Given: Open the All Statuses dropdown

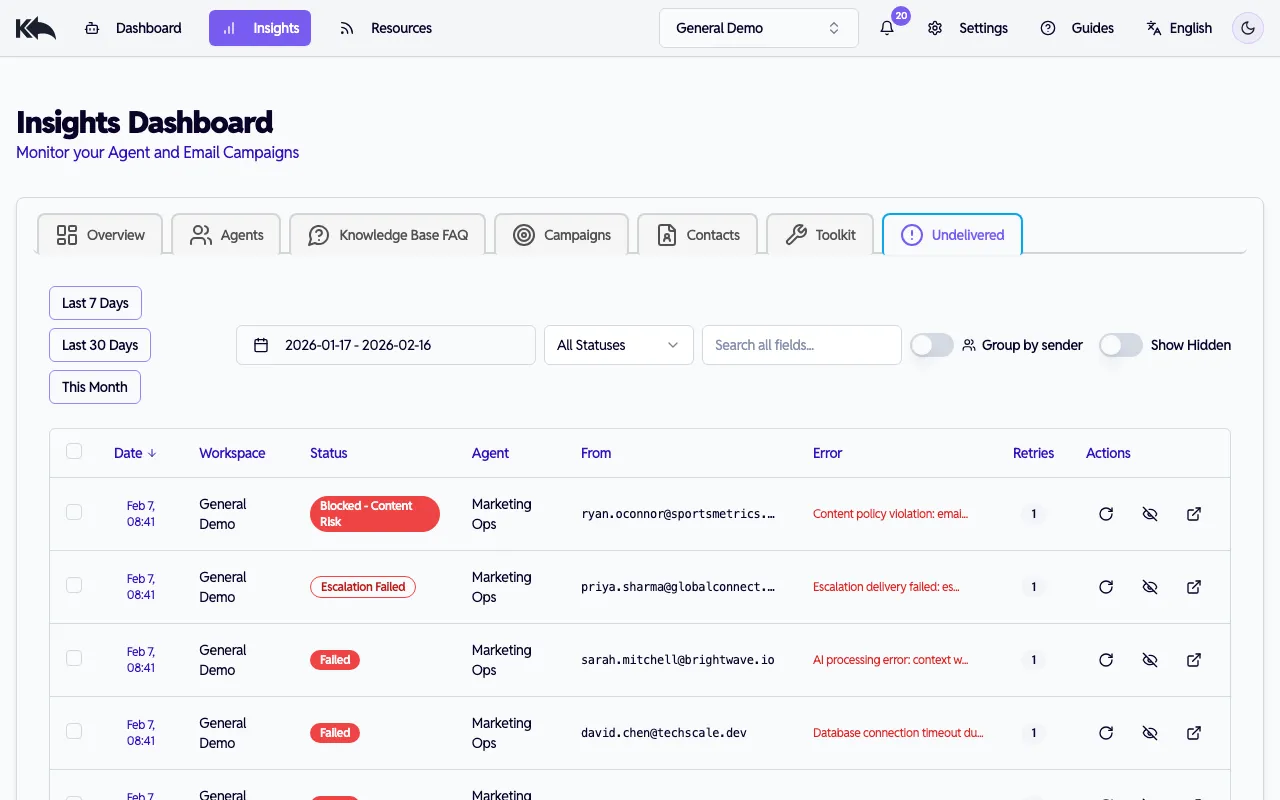Looking at the screenshot, I should [x=618, y=344].
